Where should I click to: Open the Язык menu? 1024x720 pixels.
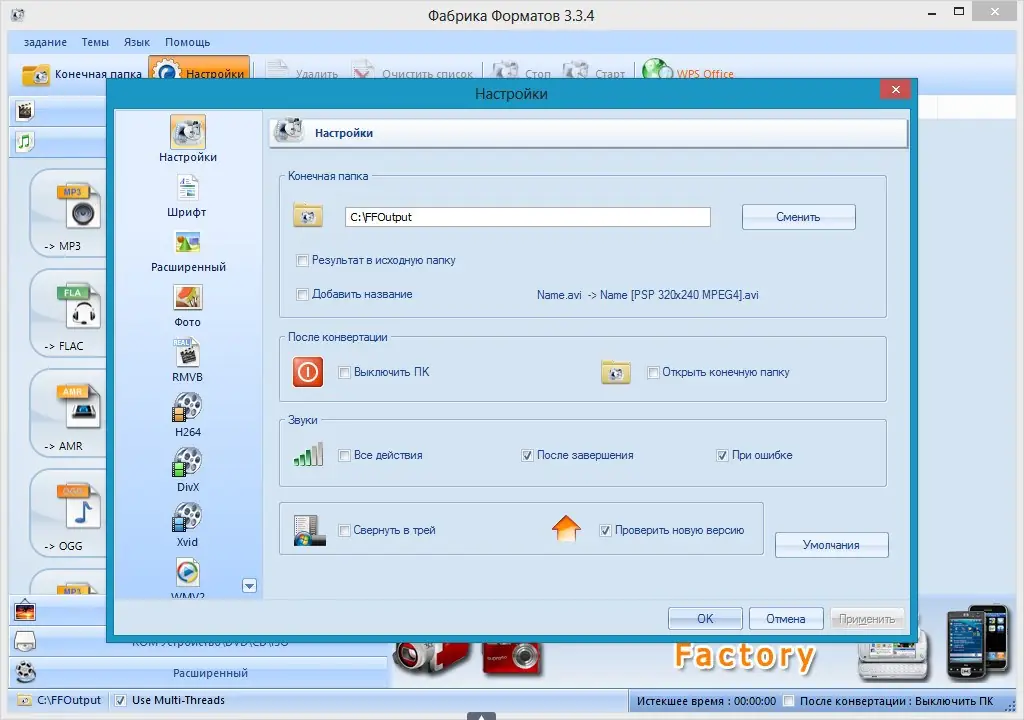click(136, 42)
